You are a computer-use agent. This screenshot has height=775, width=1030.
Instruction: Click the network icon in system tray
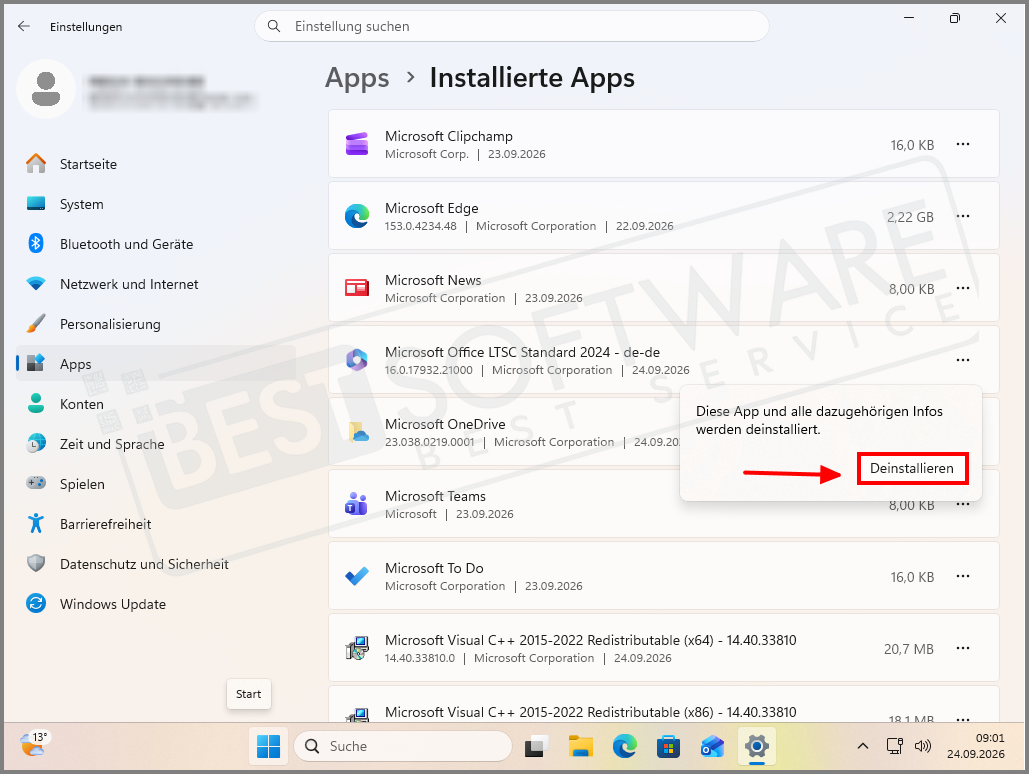[895, 745]
